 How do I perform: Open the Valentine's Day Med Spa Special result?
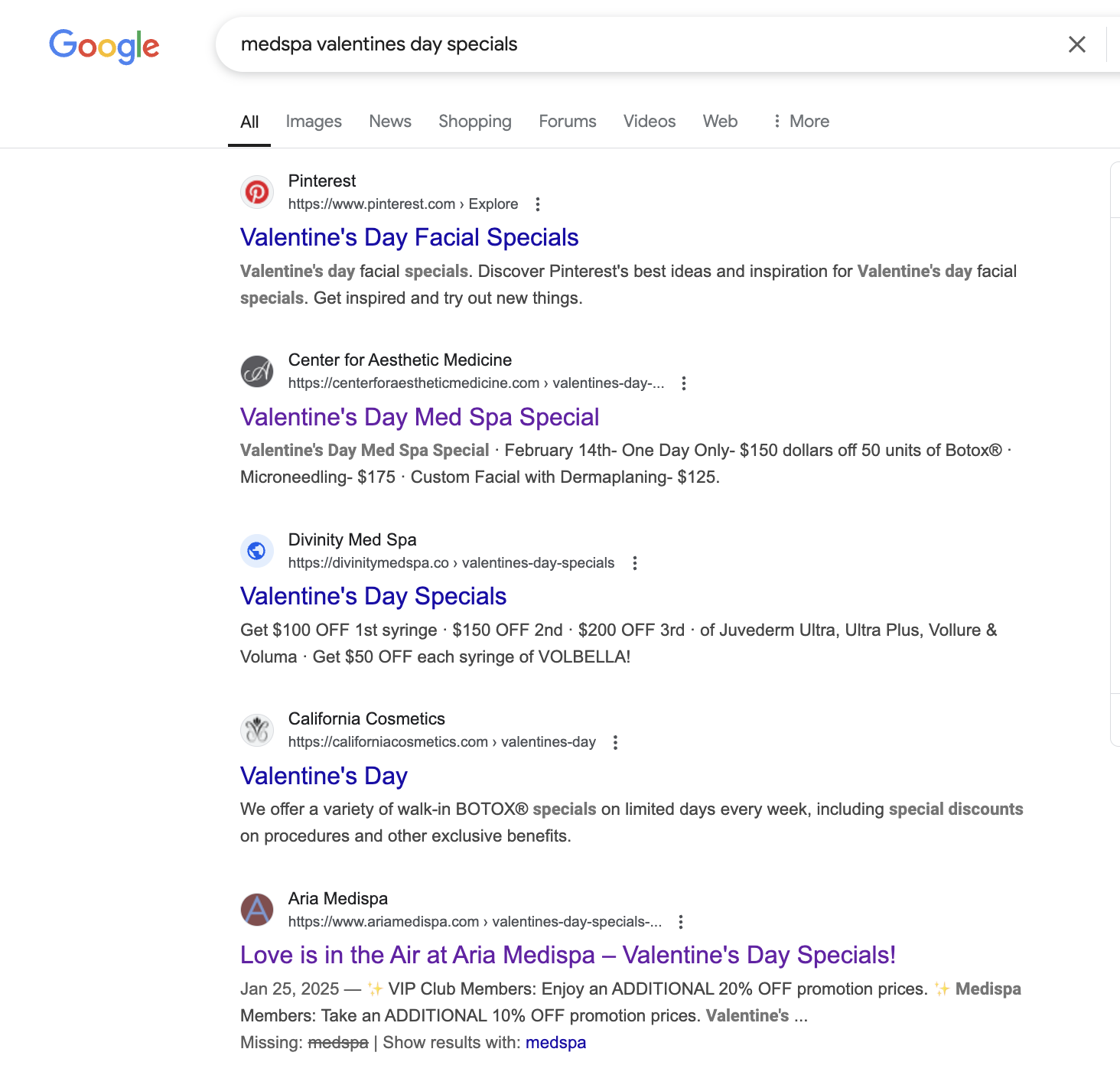tap(420, 417)
